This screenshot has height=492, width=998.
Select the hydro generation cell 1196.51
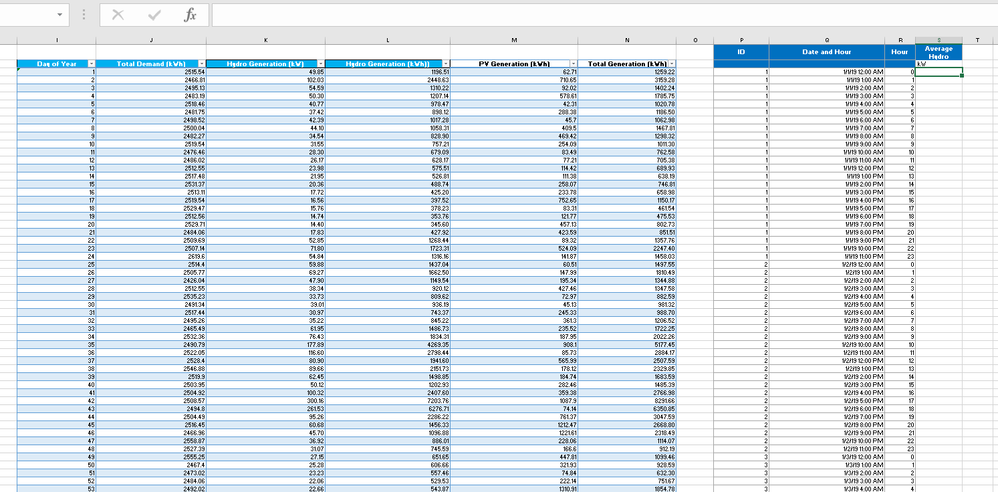click(388, 73)
